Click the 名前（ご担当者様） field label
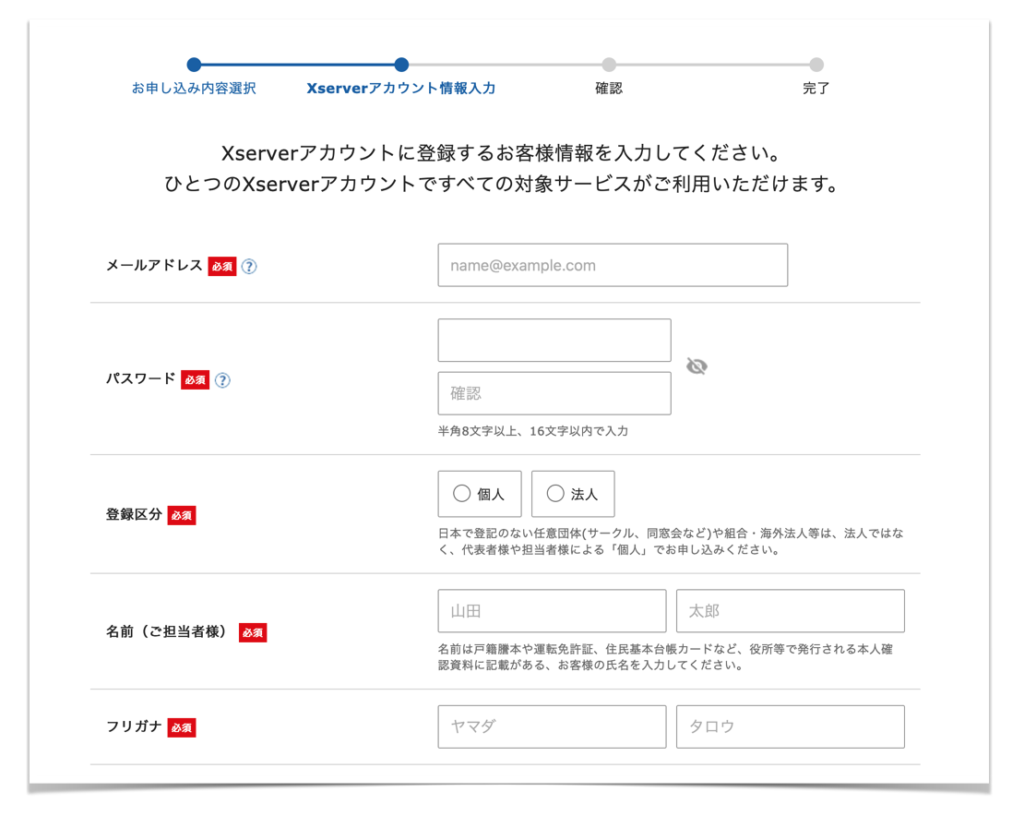Image resolution: width=1024 pixels, height=816 pixels. [169, 631]
